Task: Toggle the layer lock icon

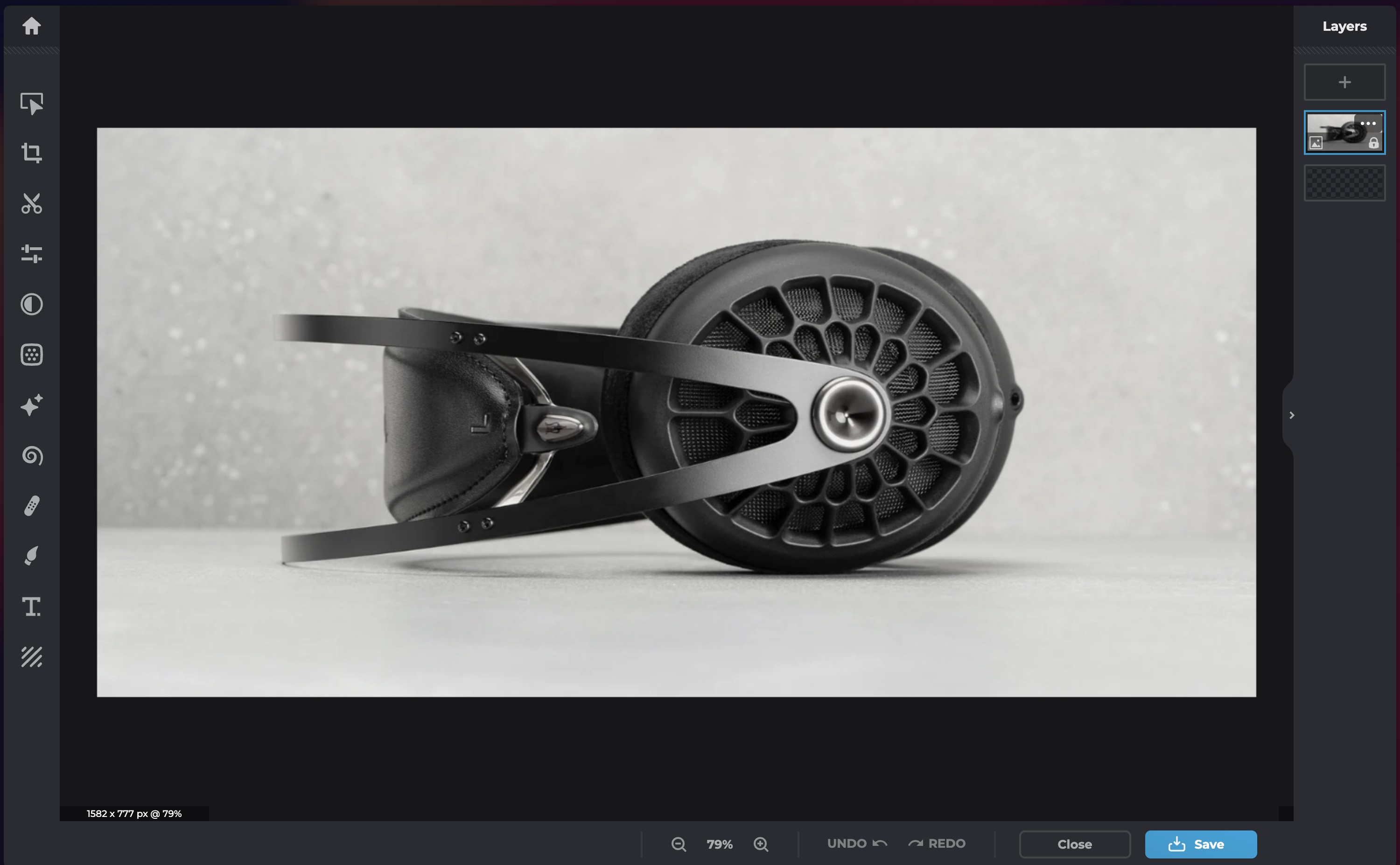Action: [1373, 144]
